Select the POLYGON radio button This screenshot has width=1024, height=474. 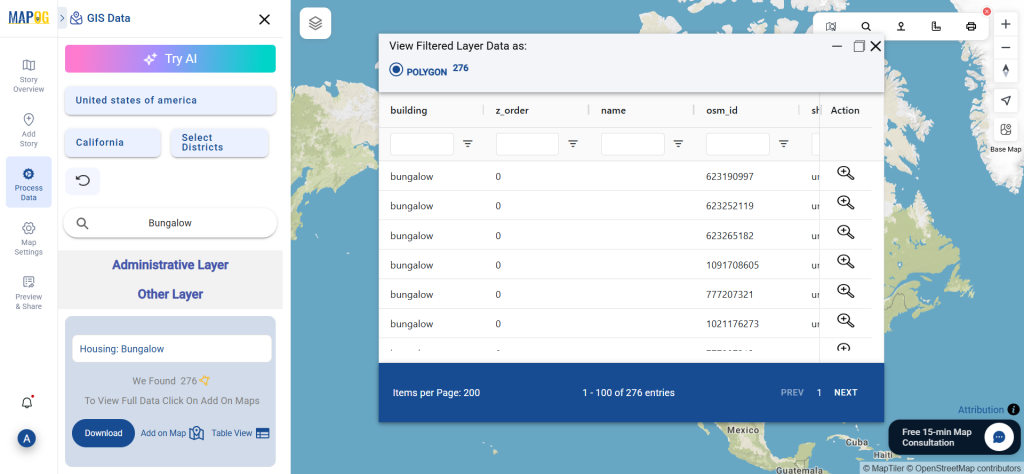pyautogui.click(x=396, y=69)
